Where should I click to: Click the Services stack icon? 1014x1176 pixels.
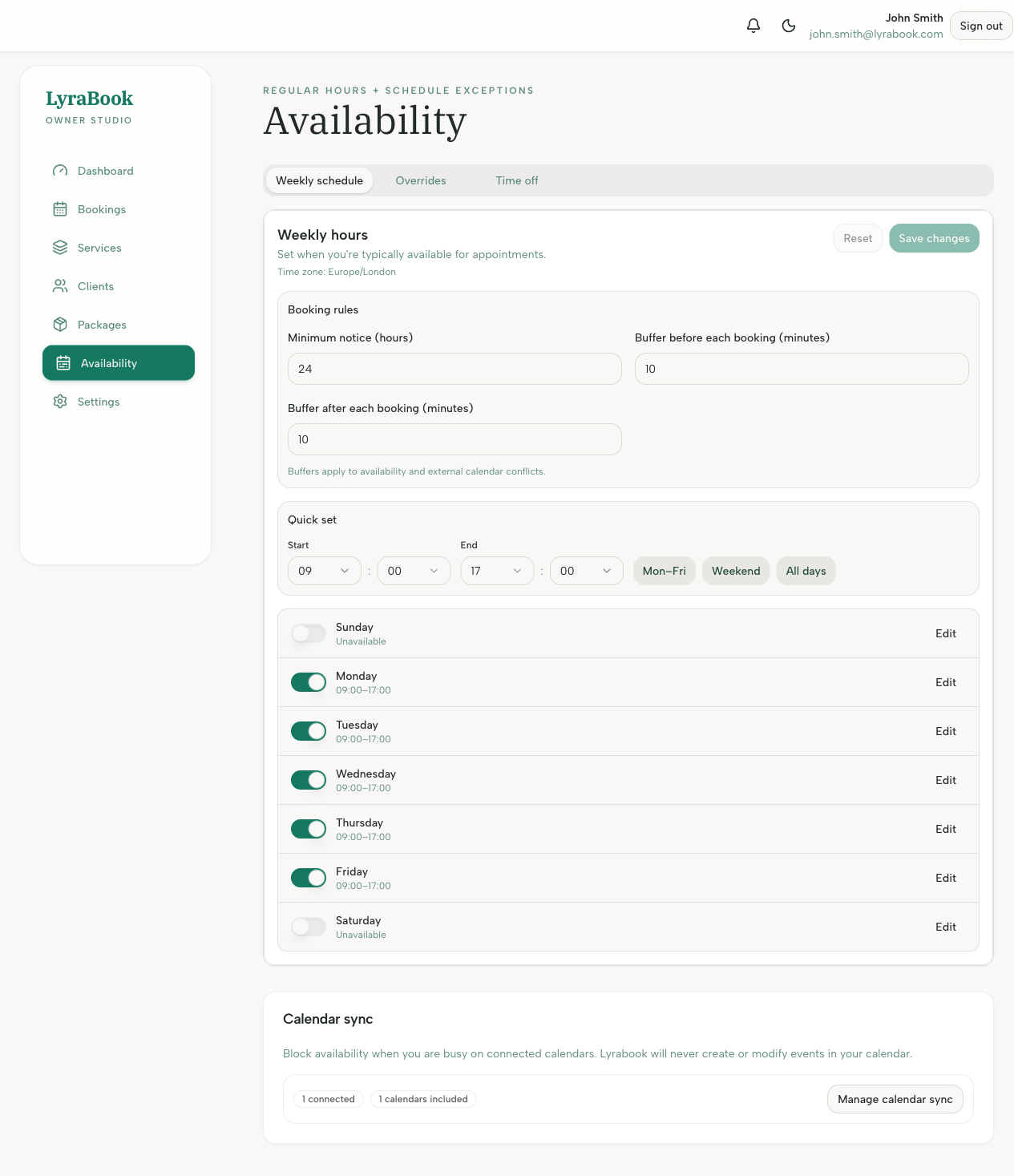click(60, 248)
